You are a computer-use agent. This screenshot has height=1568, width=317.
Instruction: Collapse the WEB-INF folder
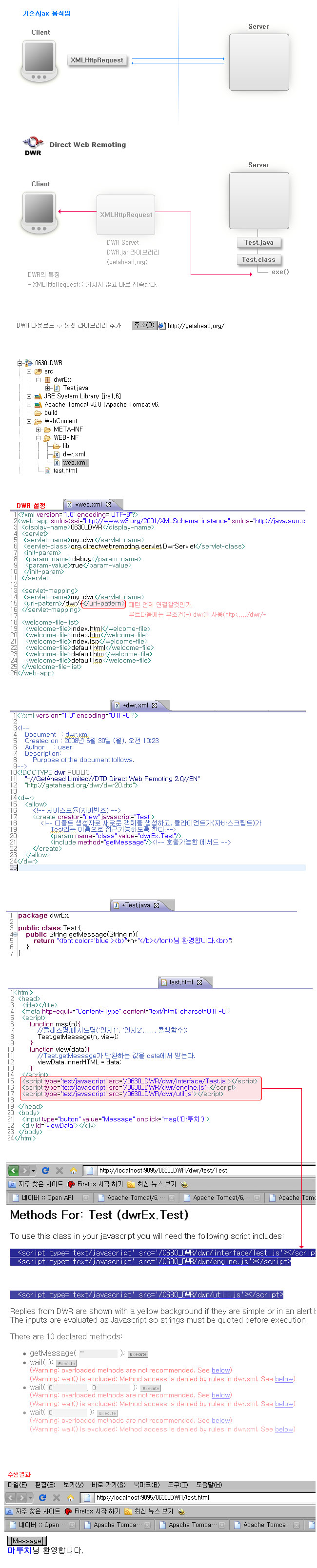pos(38,438)
